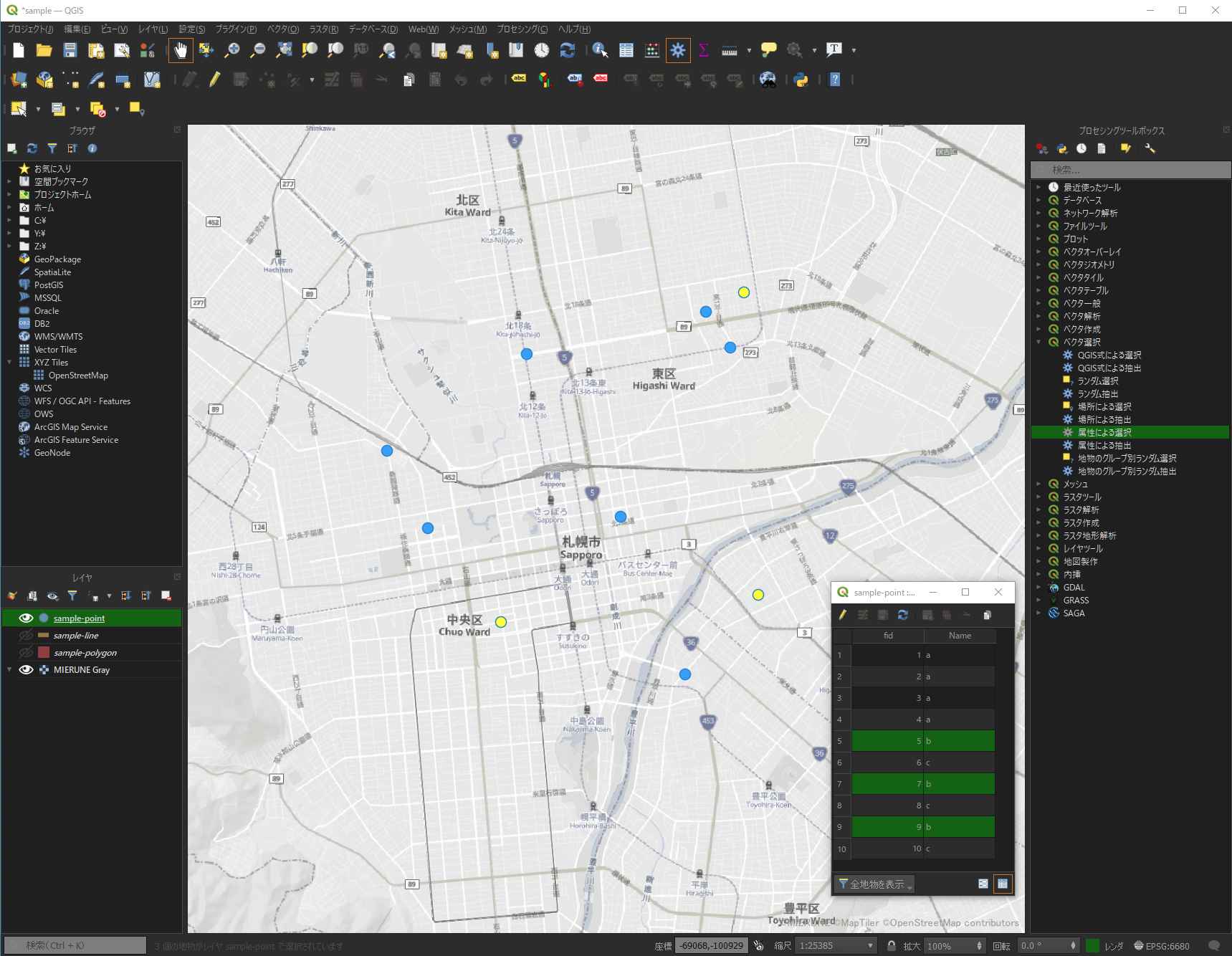The image size is (1232, 956).
Task: Collapse the ベクタ選択 toolbox group
Action: (1038, 342)
